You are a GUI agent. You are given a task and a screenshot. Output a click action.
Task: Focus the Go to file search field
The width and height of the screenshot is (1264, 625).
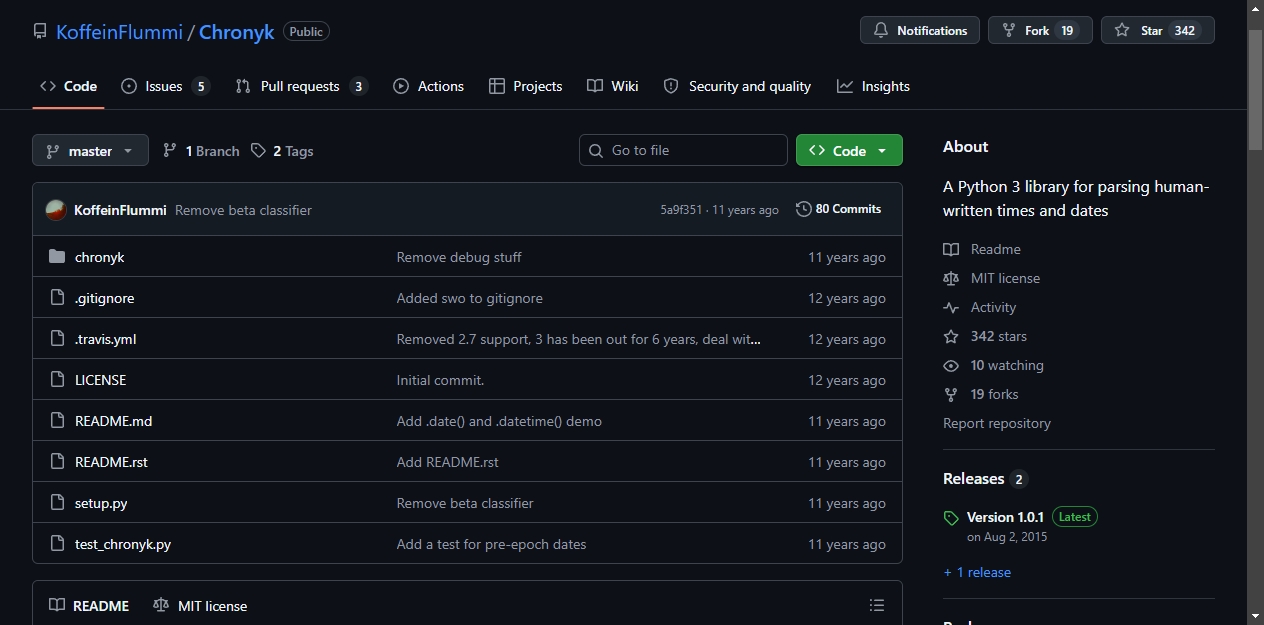click(x=683, y=150)
